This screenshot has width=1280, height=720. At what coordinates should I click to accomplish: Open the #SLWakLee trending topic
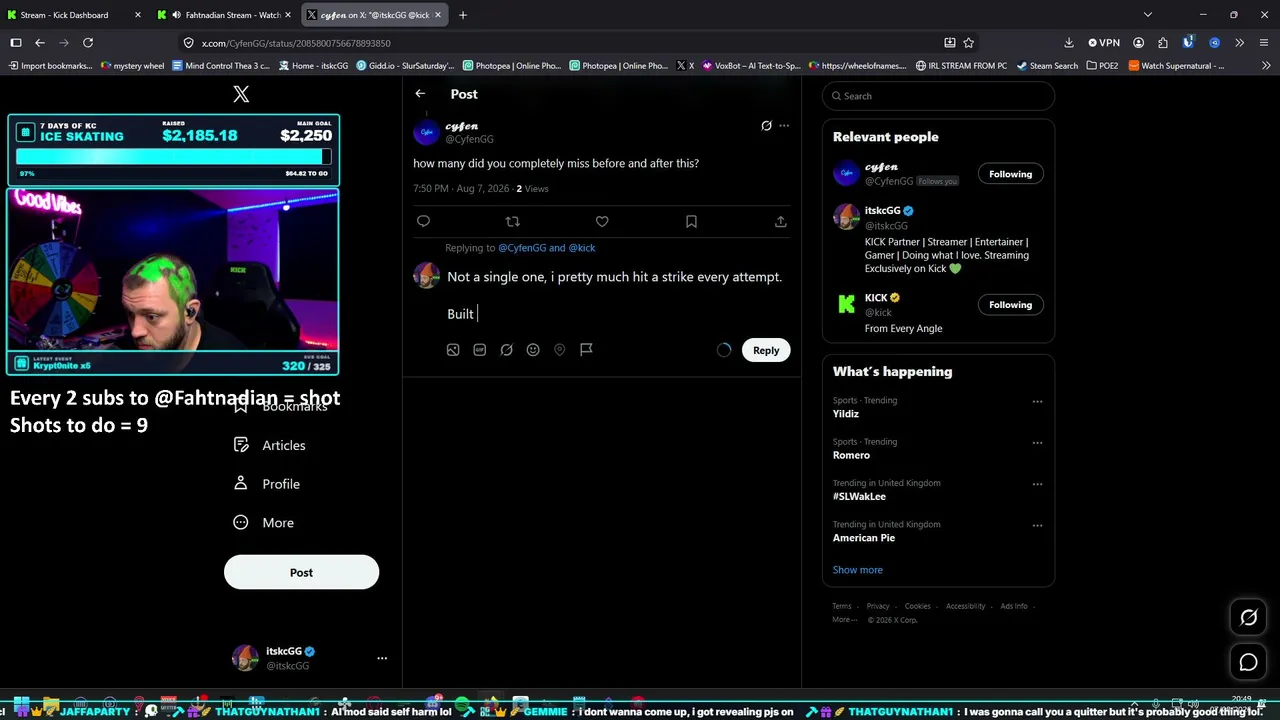859,497
